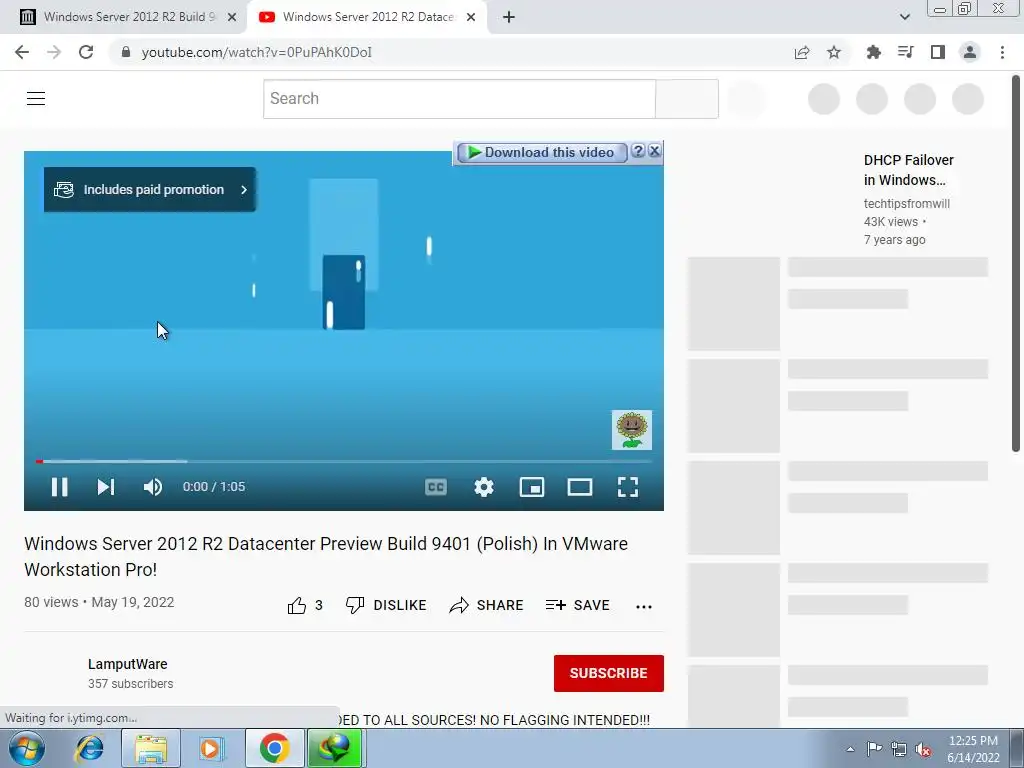Image resolution: width=1024 pixels, height=768 pixels.
Task: Switch to theater mode
Action: point(580,487)
